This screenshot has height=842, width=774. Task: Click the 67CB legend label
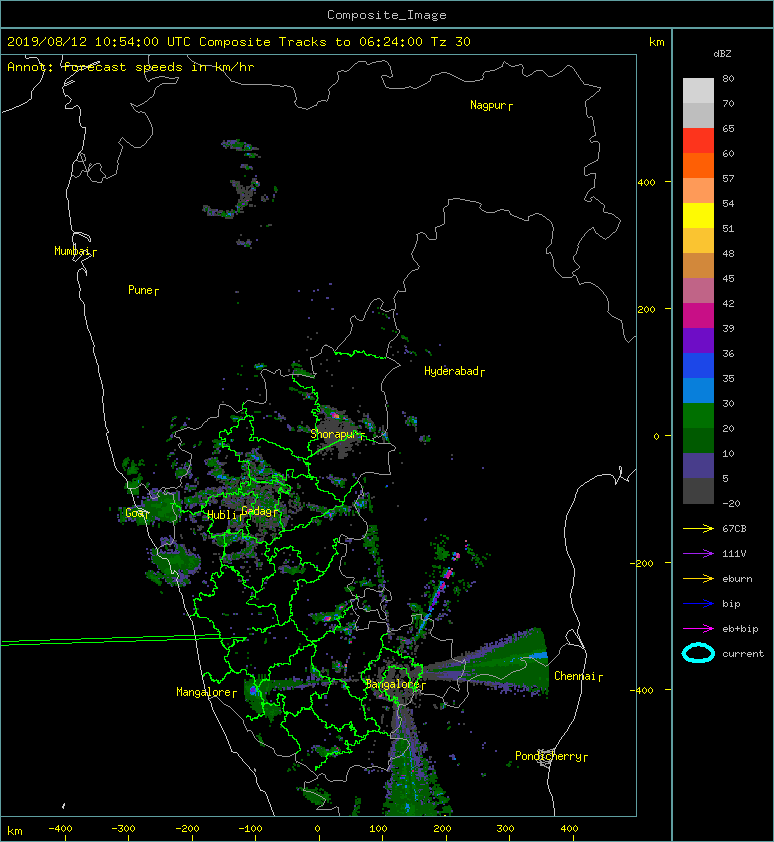click(734, 528)
